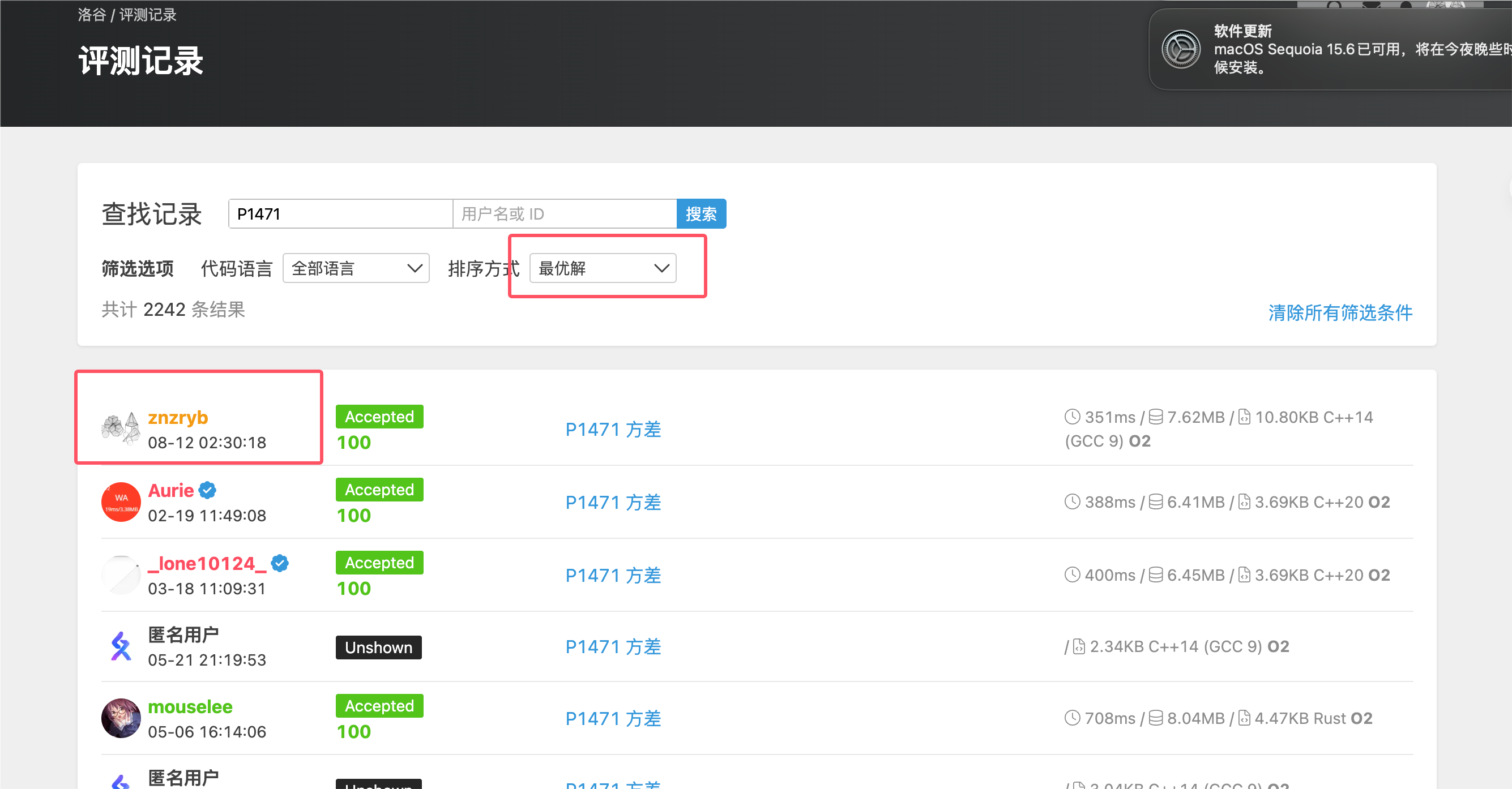The height and width of the screenshot is (789, 1512).
Task: Click the Unshown status badge
Action: tap(379, 647)
